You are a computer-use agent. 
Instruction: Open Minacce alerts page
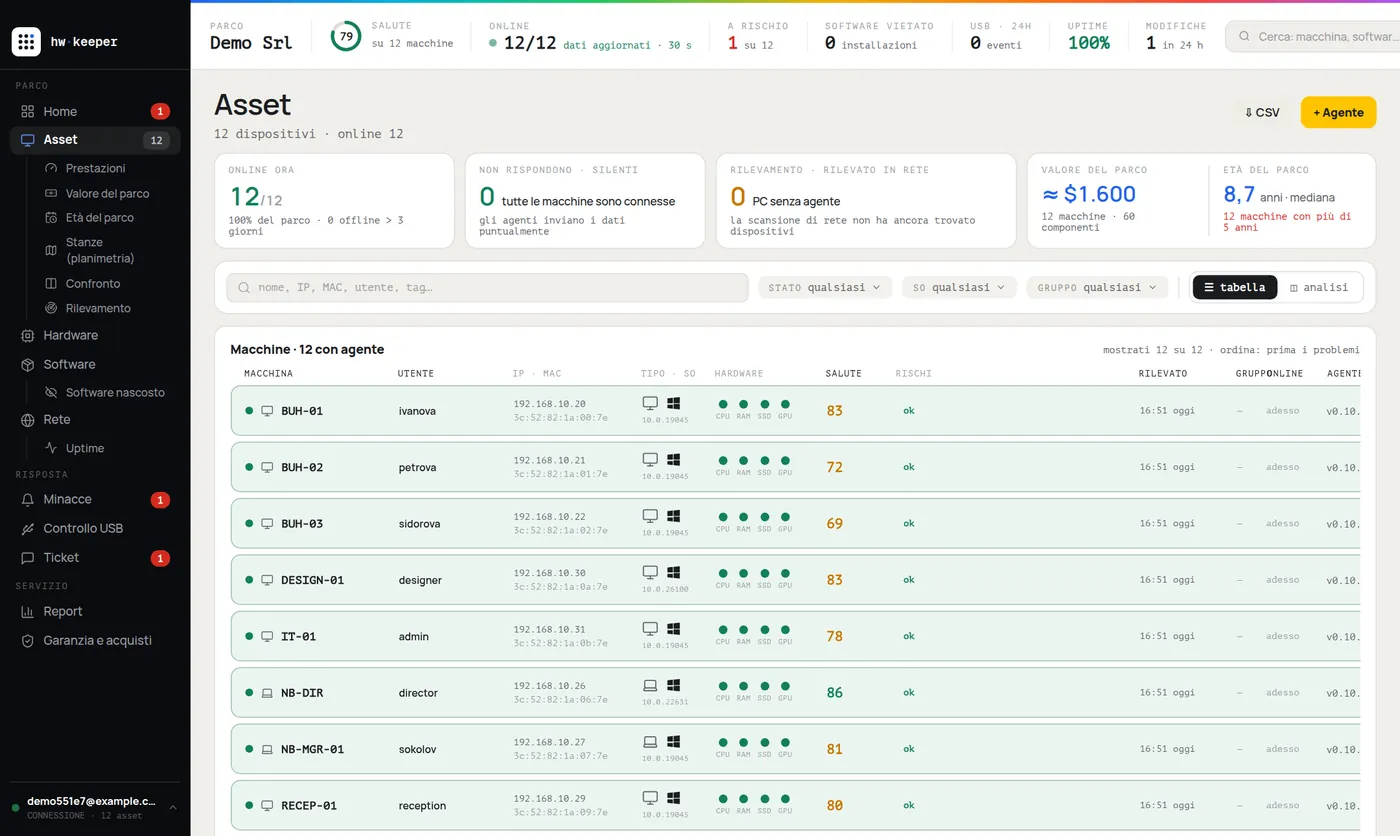point(95,499)
